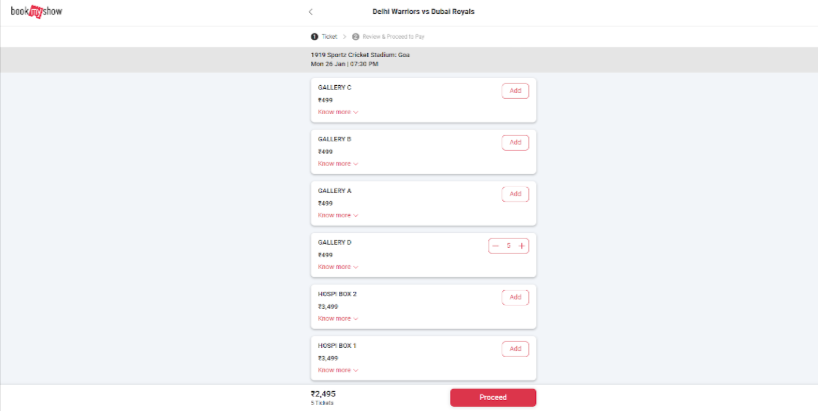Screen dimensions: 818x411
Task: Expand Know more under Gallery B
Action: 337,164
